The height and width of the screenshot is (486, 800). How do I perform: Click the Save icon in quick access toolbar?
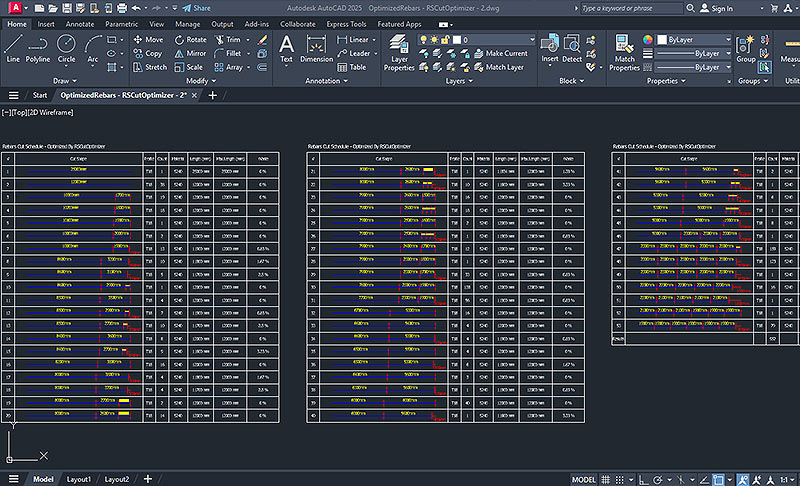pyautogui.click(x=67, y=8)
